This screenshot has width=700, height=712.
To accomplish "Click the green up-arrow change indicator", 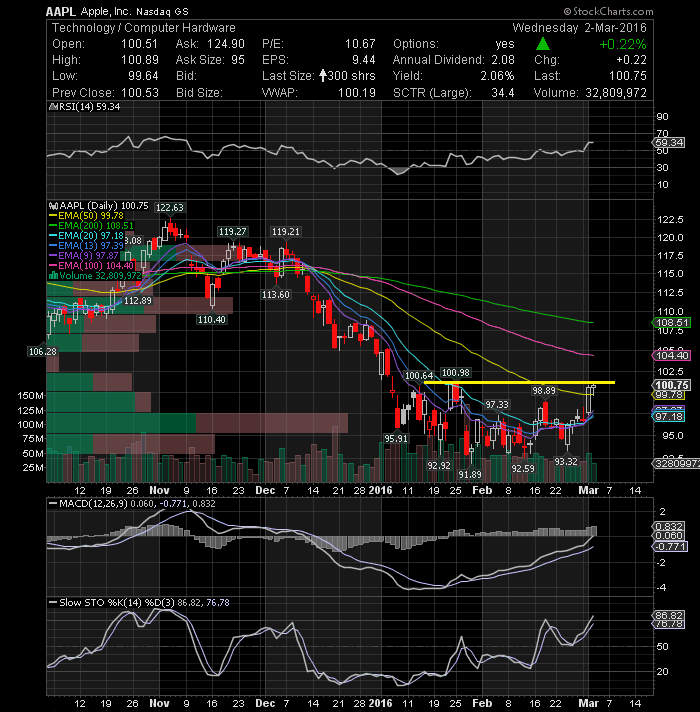I will pyautogui.click(x=543, y=44).
